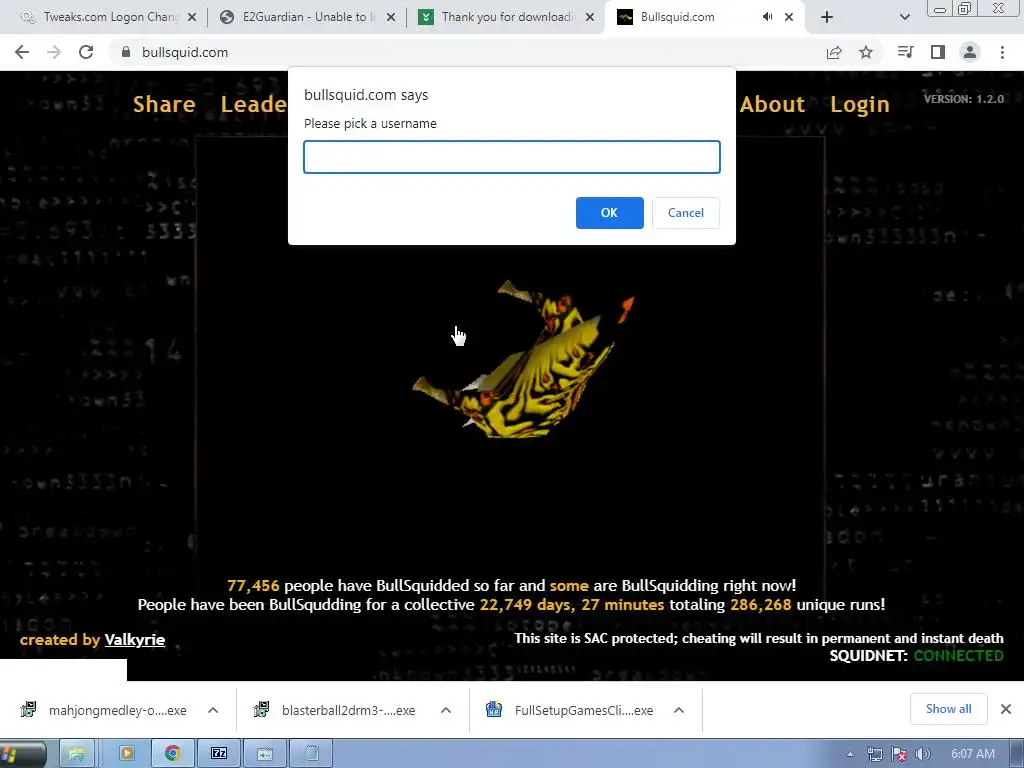Close the downloads bar

point(1006,709)
